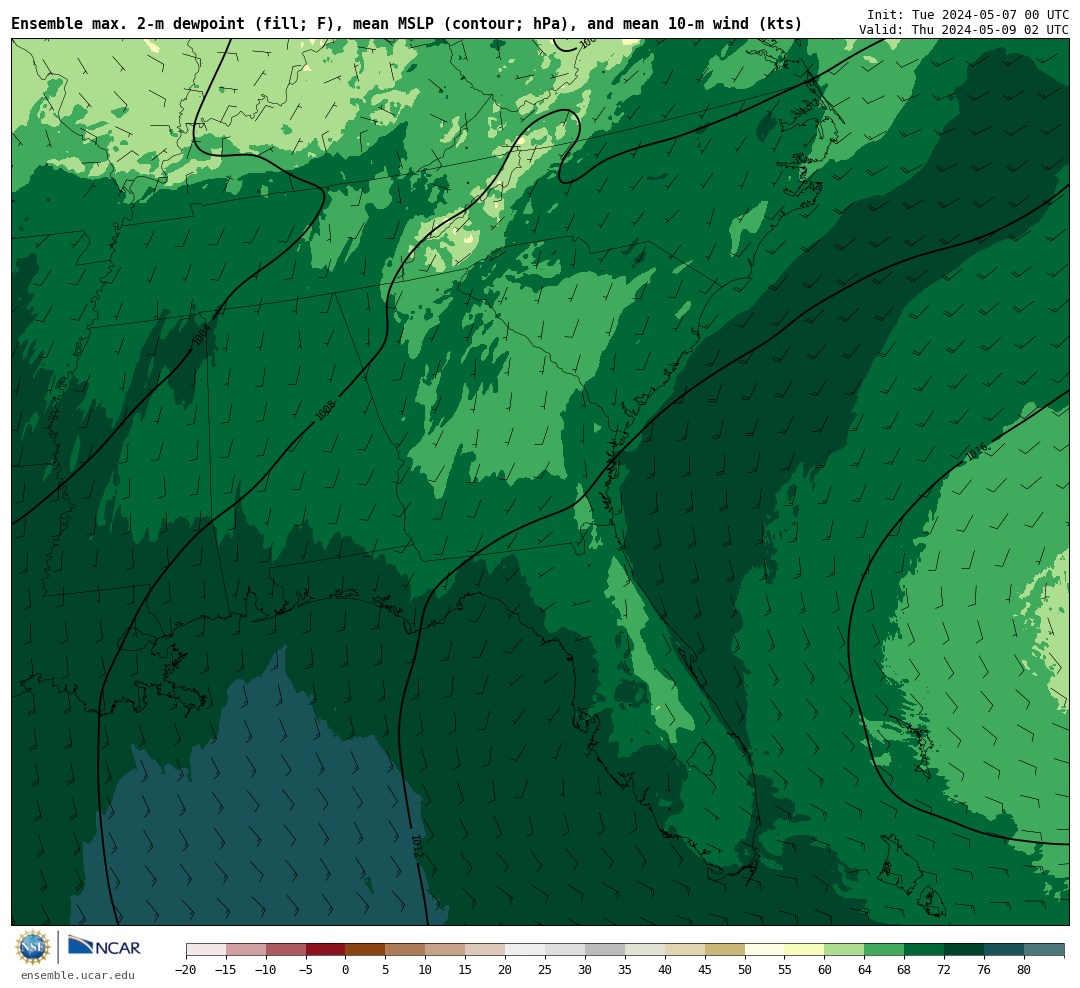Pick the 25 to 30 light gray swatch
Viewport: 1080px width, 988px height.
click(x=565, y=949)
